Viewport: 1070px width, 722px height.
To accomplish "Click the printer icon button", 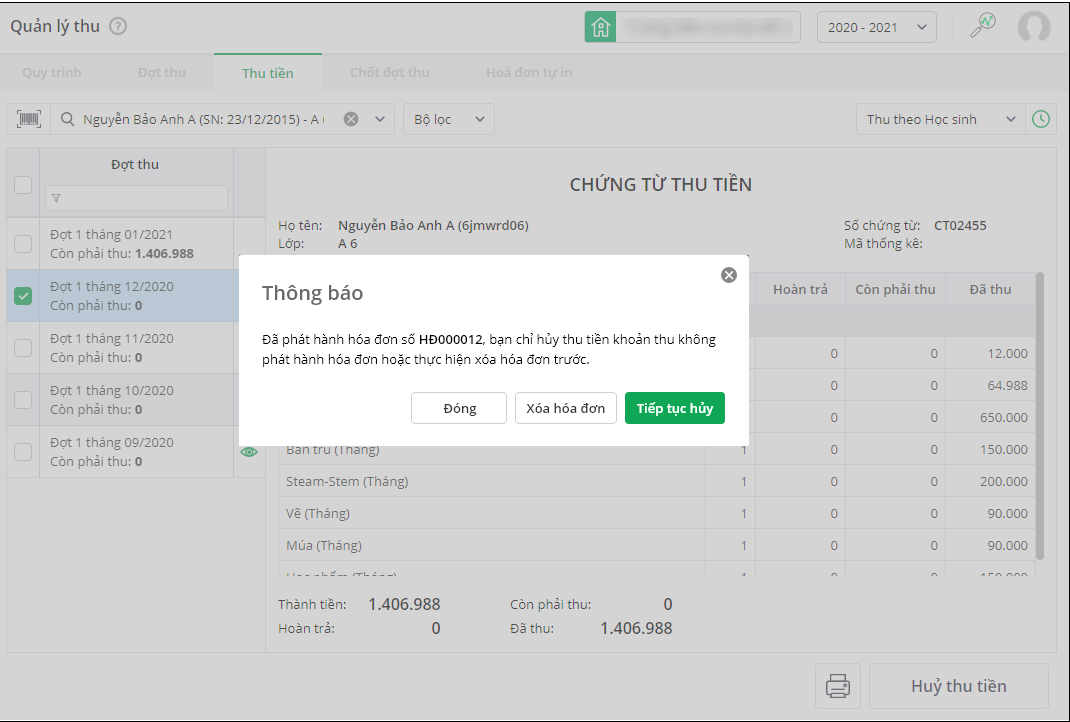I will (837, 686).
